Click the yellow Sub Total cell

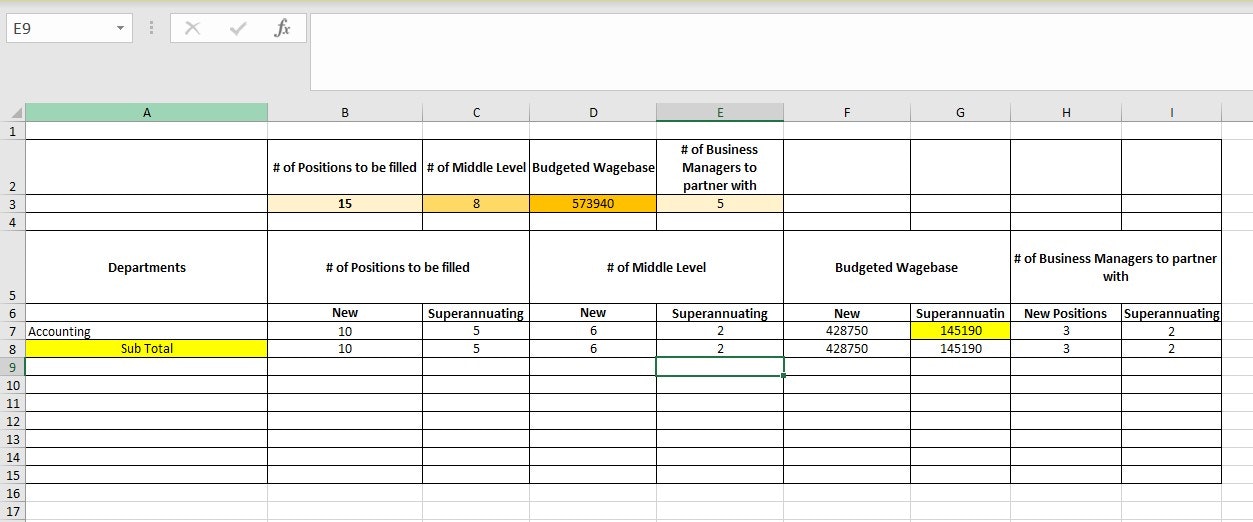tap(146, 349)
